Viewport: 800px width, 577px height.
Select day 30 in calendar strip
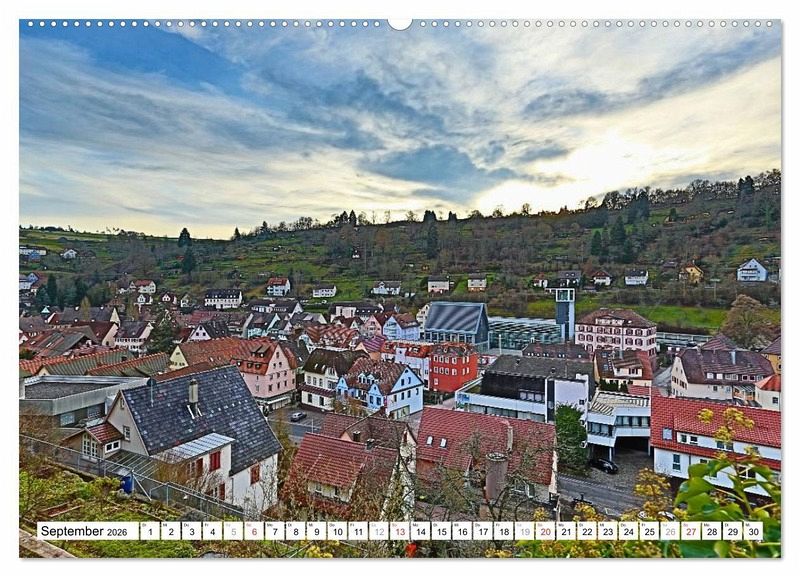pos(754,531)
